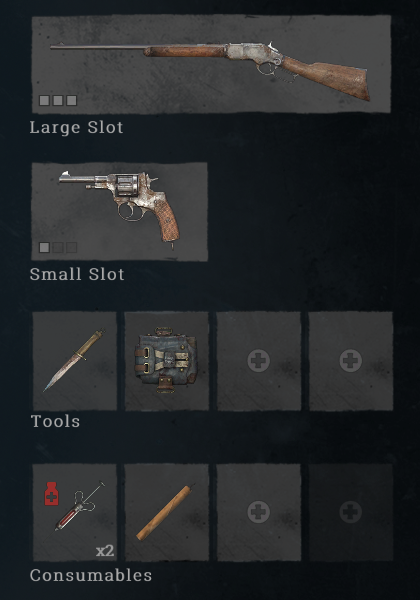Click the last size square under rifle
The image size is (420, 600).
[72, 100]
